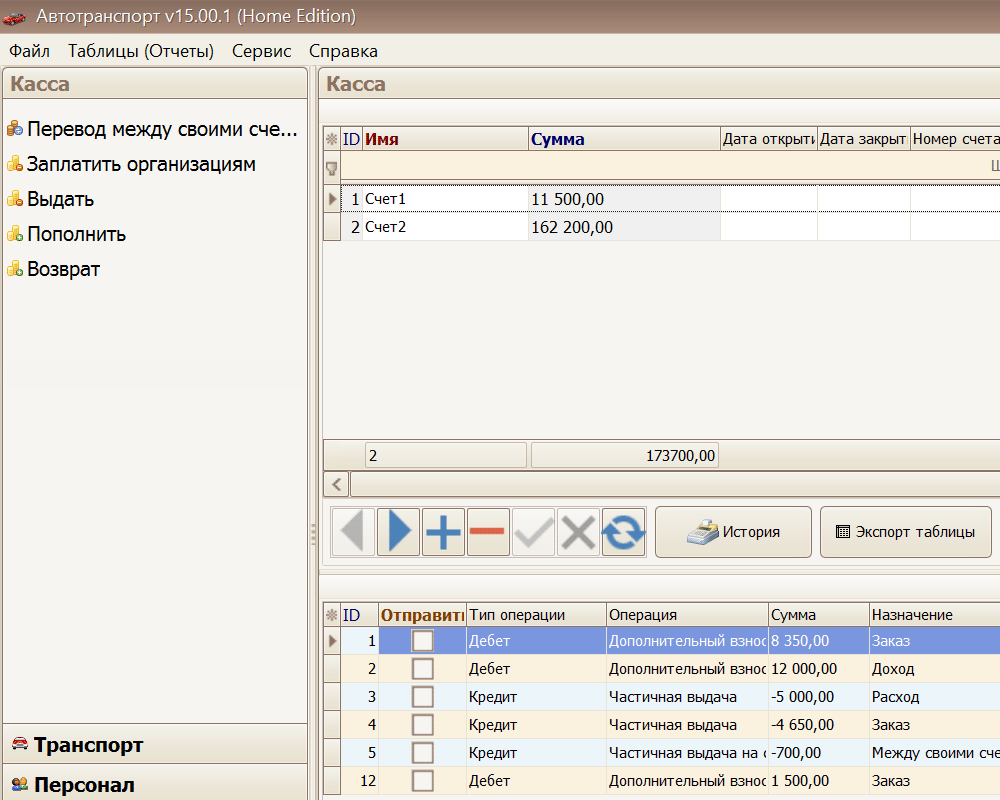Click the total 173700,00 footer cell
This screenshot has width=1000, height=800.
point(624,456)
